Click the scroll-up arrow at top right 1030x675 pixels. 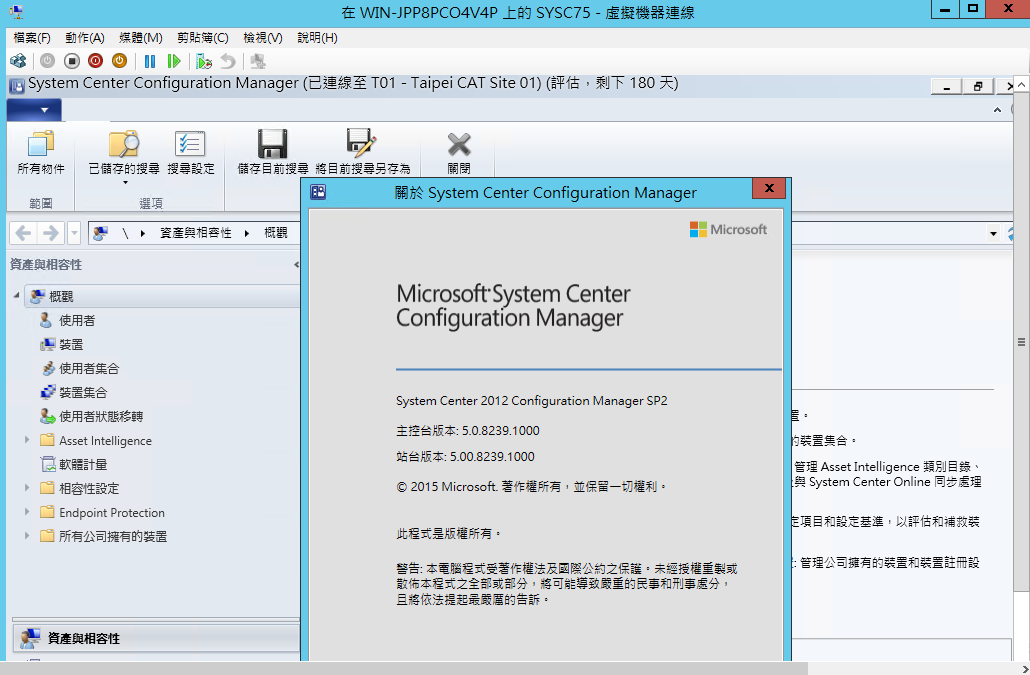(1021, 84)
